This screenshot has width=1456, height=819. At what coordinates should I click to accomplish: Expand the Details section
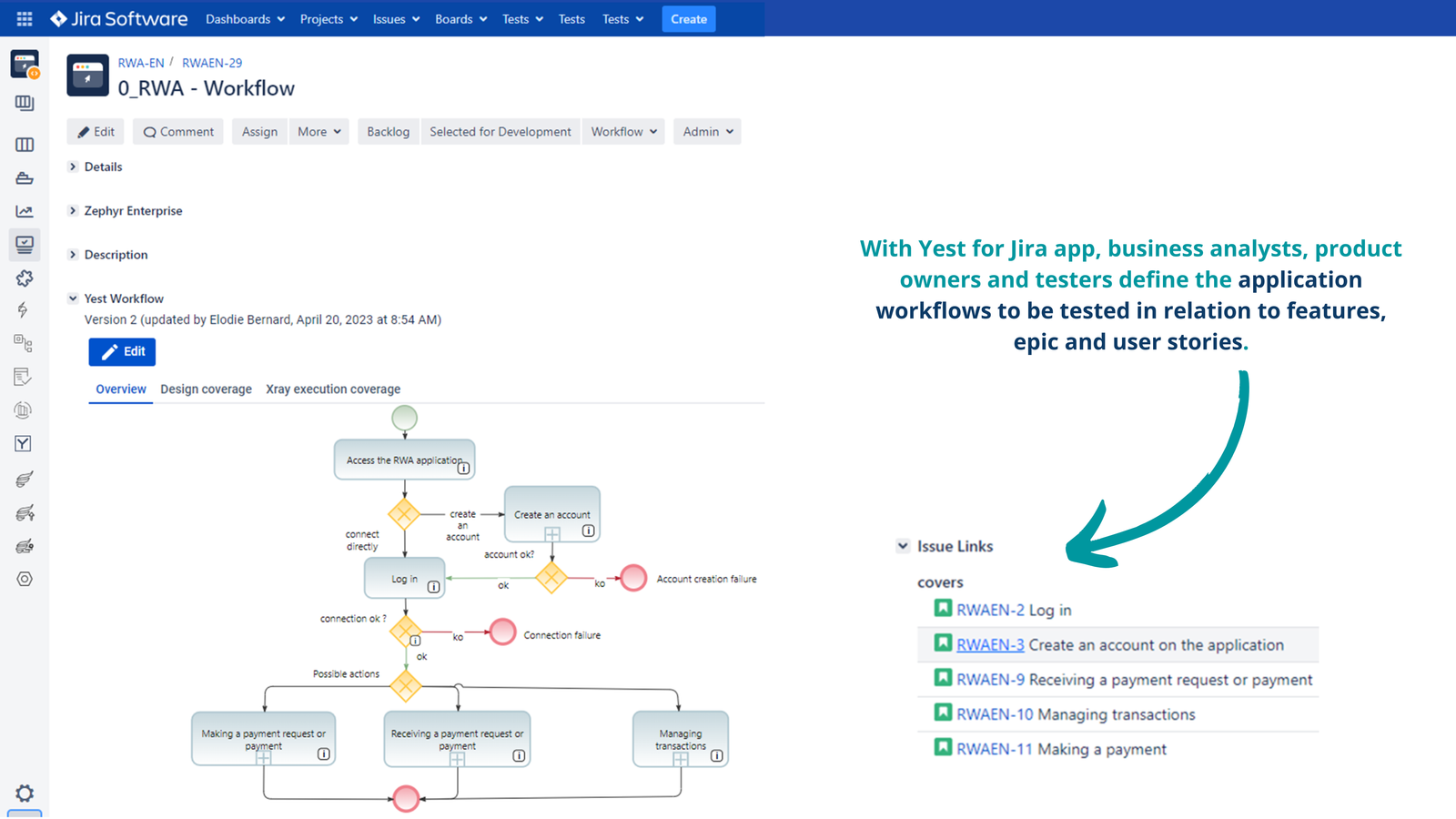point(73,167)
